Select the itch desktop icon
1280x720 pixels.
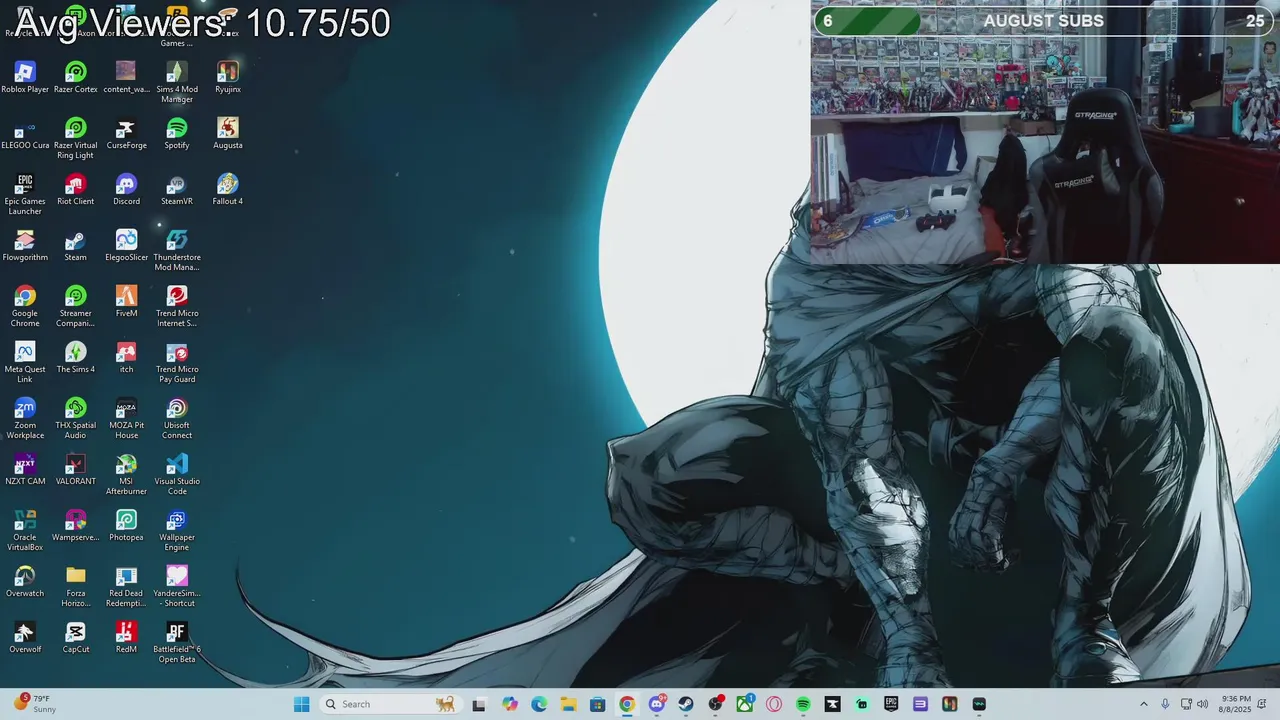click(x=126, y=357)
